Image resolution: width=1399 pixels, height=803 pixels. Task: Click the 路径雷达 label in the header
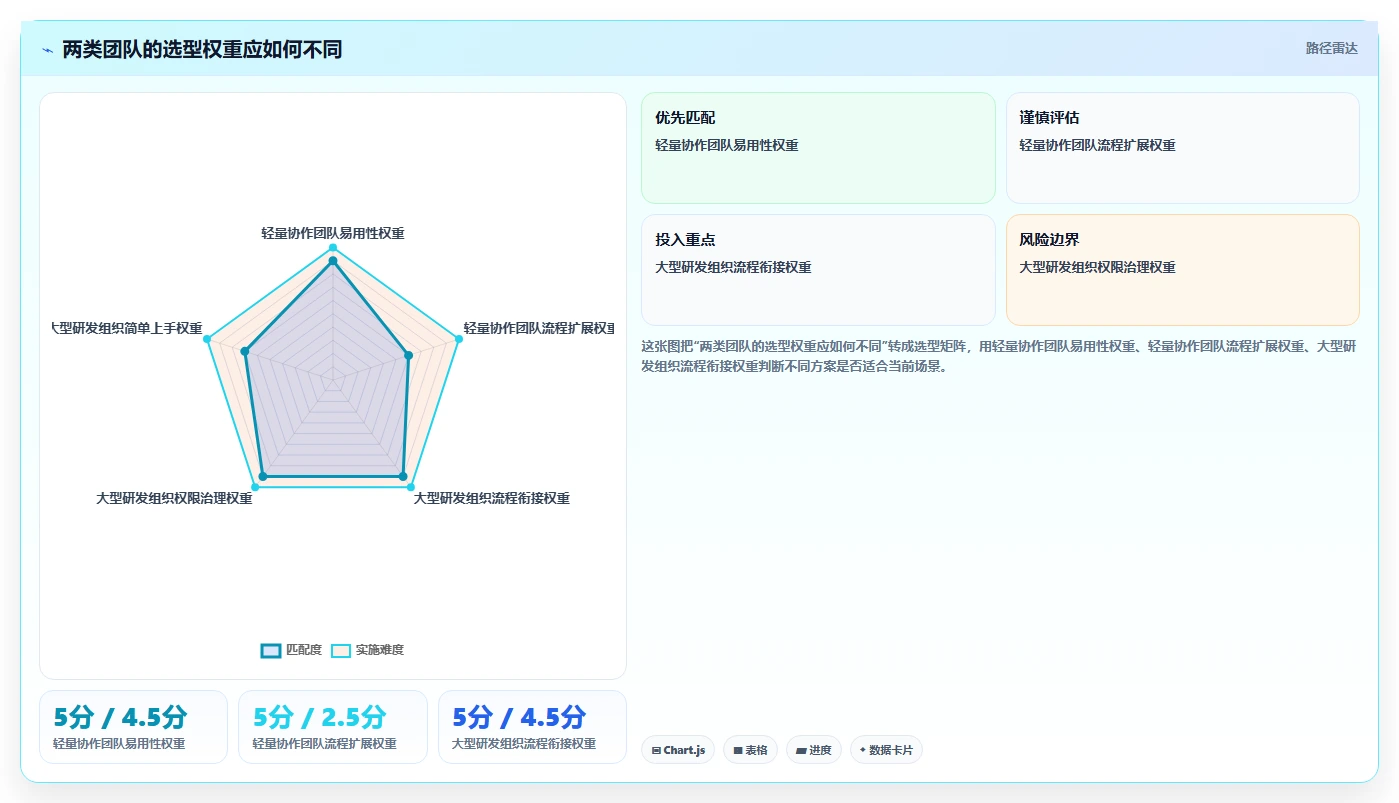point(1331,48)
